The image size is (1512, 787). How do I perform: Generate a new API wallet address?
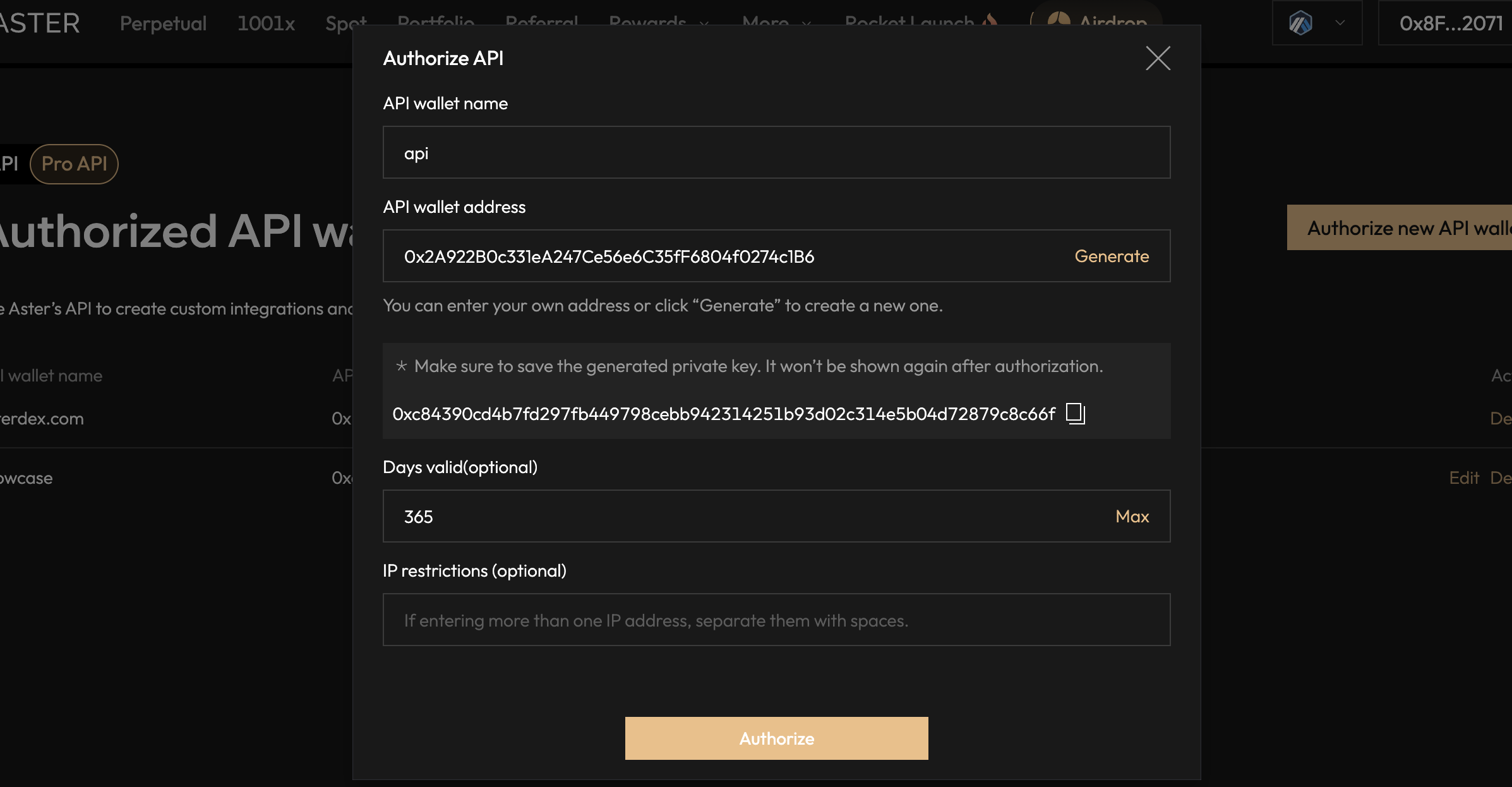tap(1112, 256)
